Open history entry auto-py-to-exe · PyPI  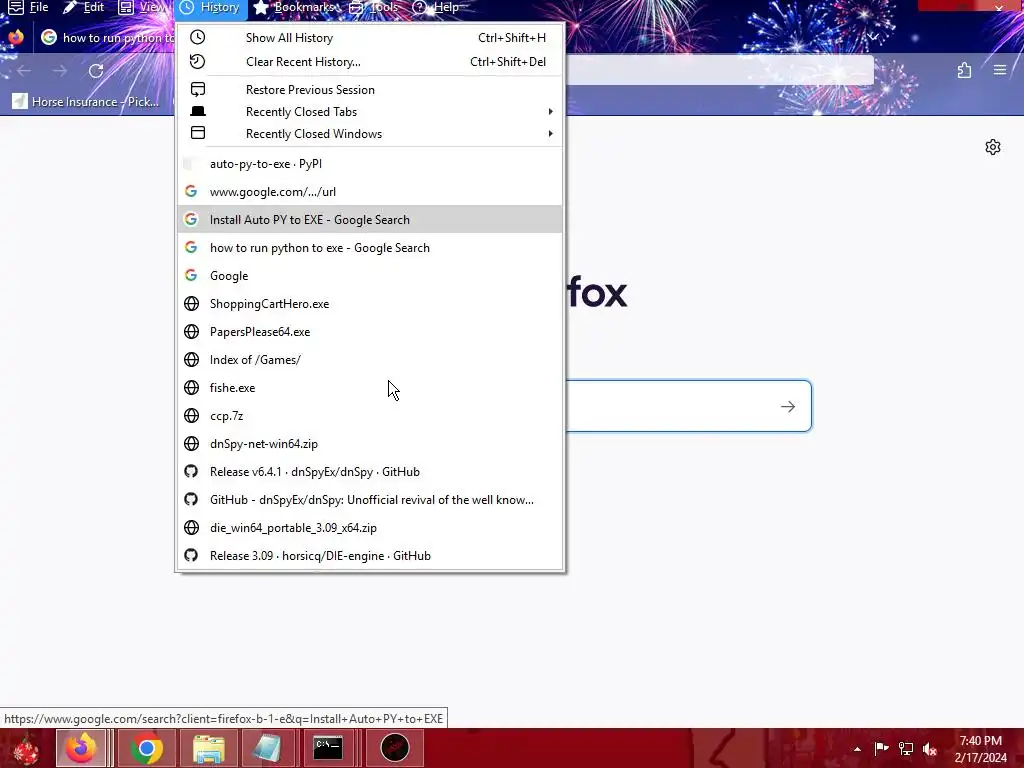pyautogui.click(x=370, y=164)
